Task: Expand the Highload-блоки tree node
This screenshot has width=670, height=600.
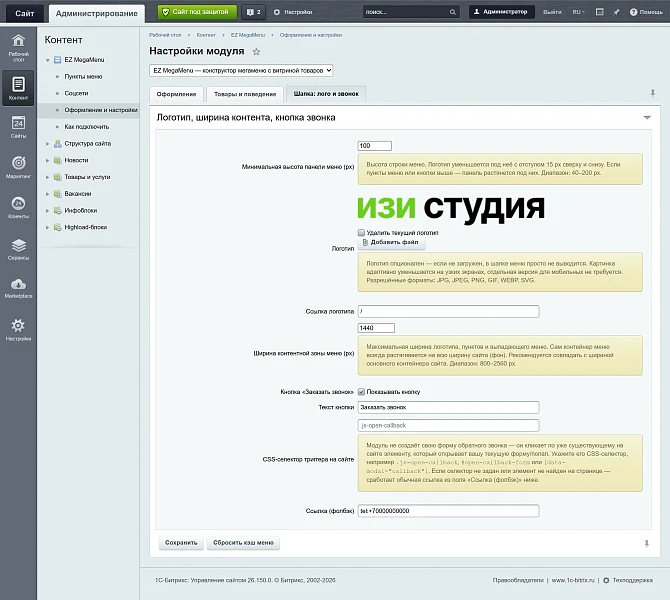Action: pyautogui.click(x=47, y=227)
